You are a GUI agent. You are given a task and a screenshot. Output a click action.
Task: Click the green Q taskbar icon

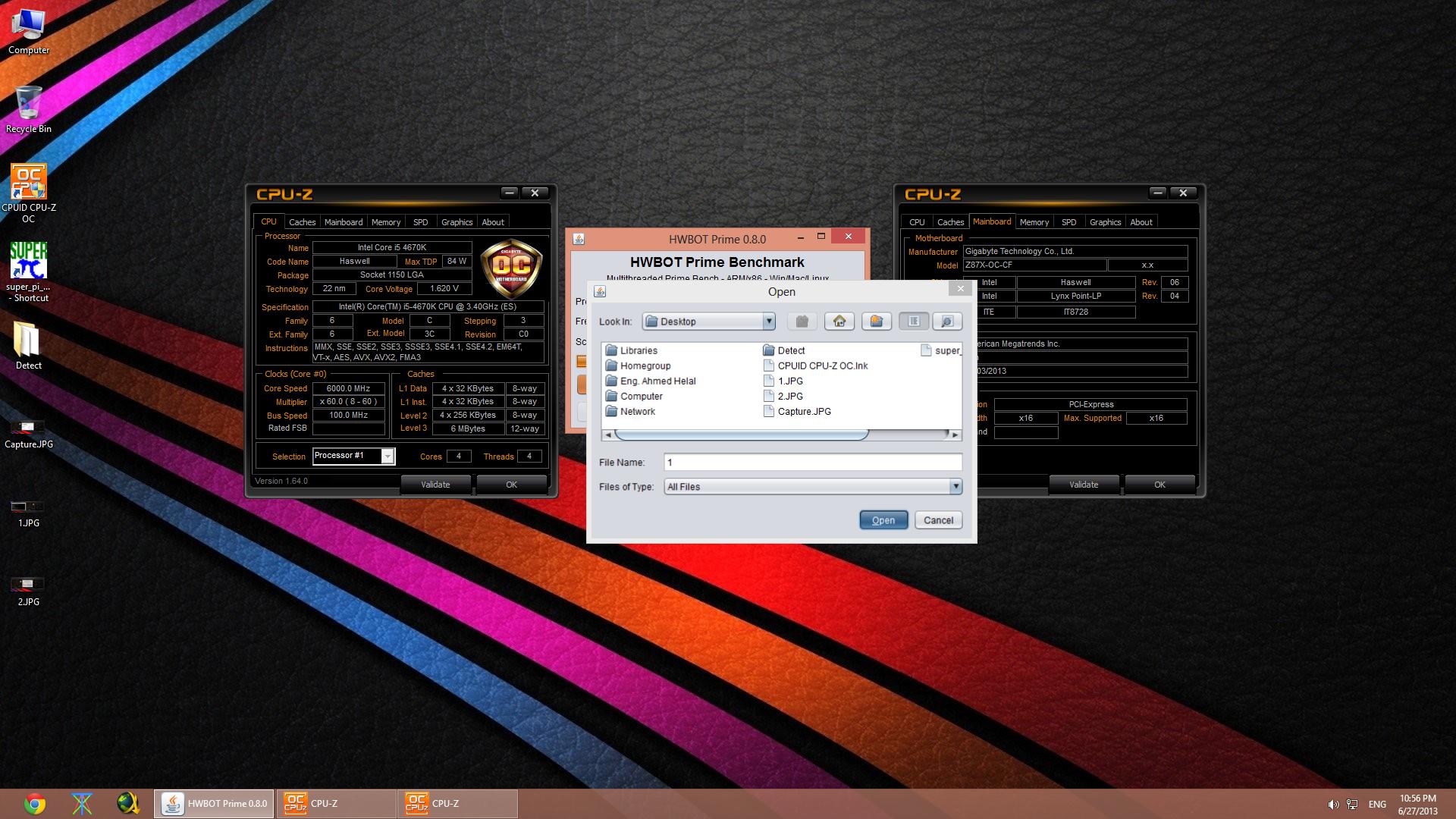[x=129, y=804]
